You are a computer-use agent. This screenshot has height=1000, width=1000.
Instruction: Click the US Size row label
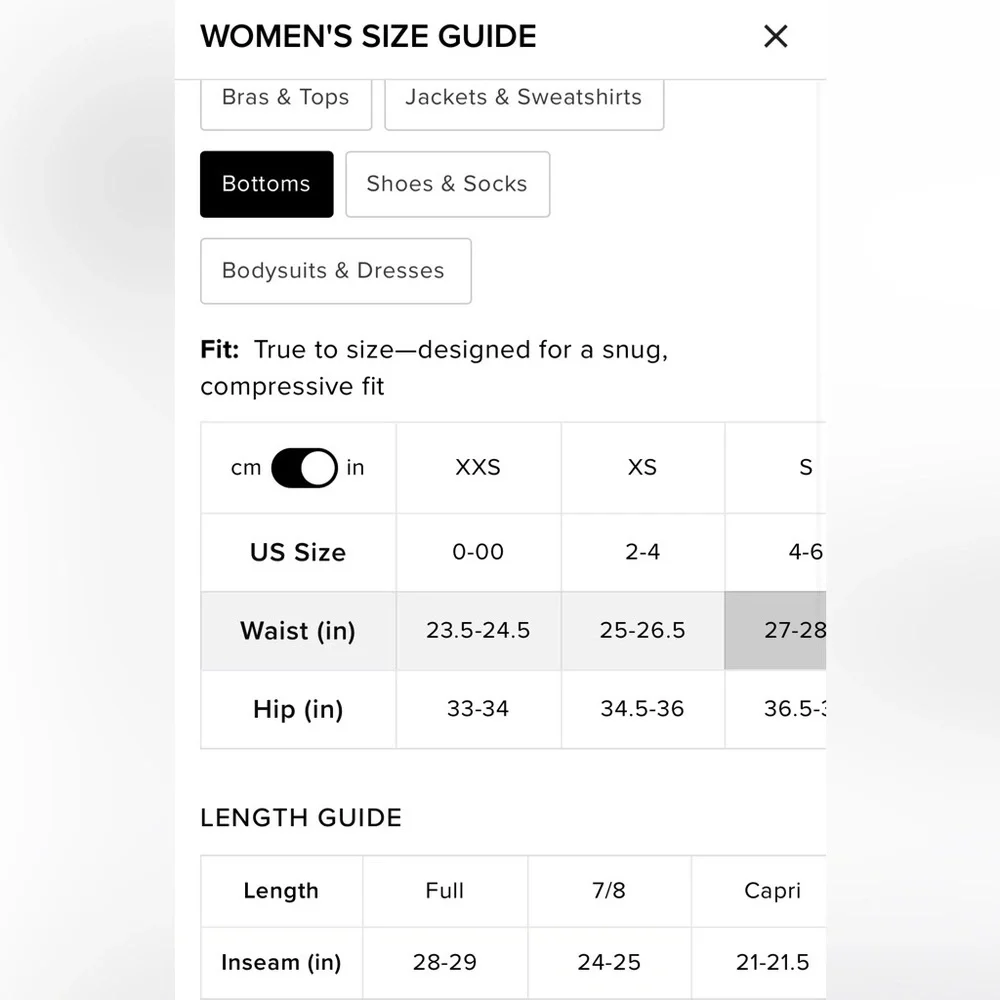click(298, 552)
